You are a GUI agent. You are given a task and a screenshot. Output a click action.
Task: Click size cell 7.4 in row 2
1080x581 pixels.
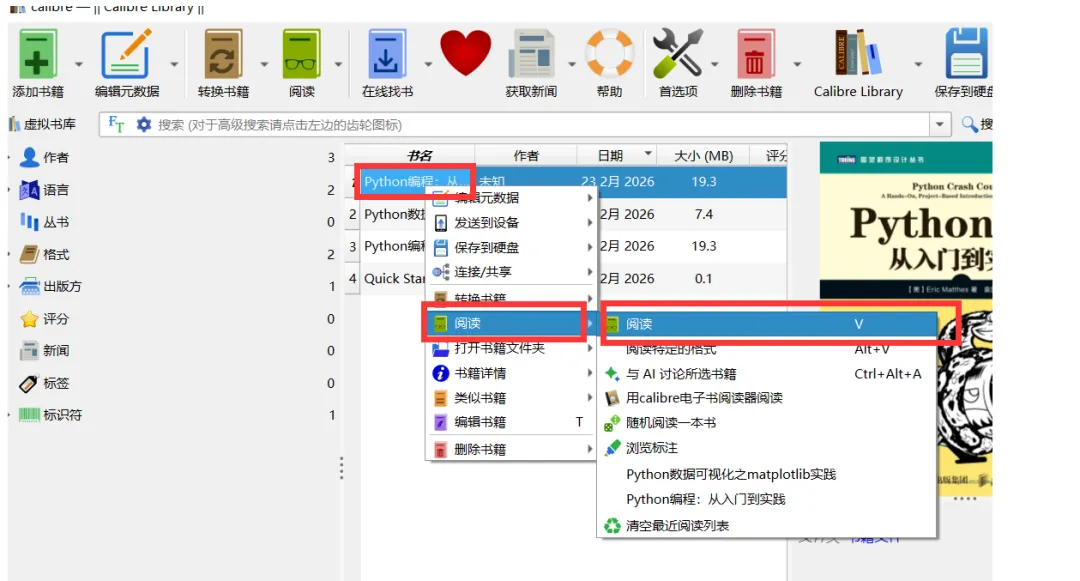[x=703, y=214]
